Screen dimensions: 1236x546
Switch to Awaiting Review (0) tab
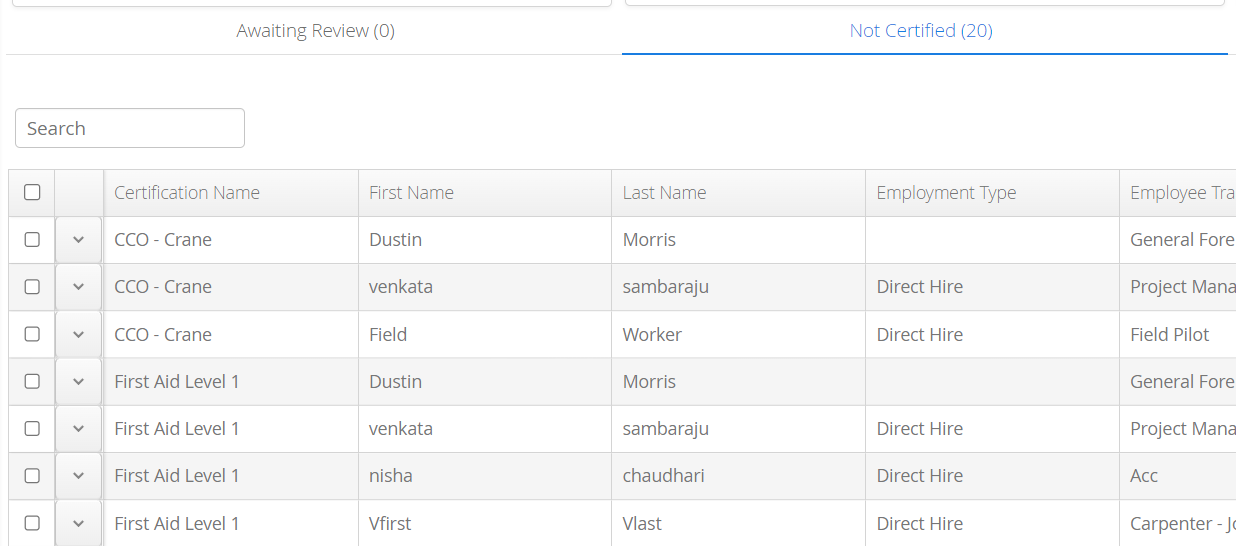pyautogui.click(x=315, y=31)
